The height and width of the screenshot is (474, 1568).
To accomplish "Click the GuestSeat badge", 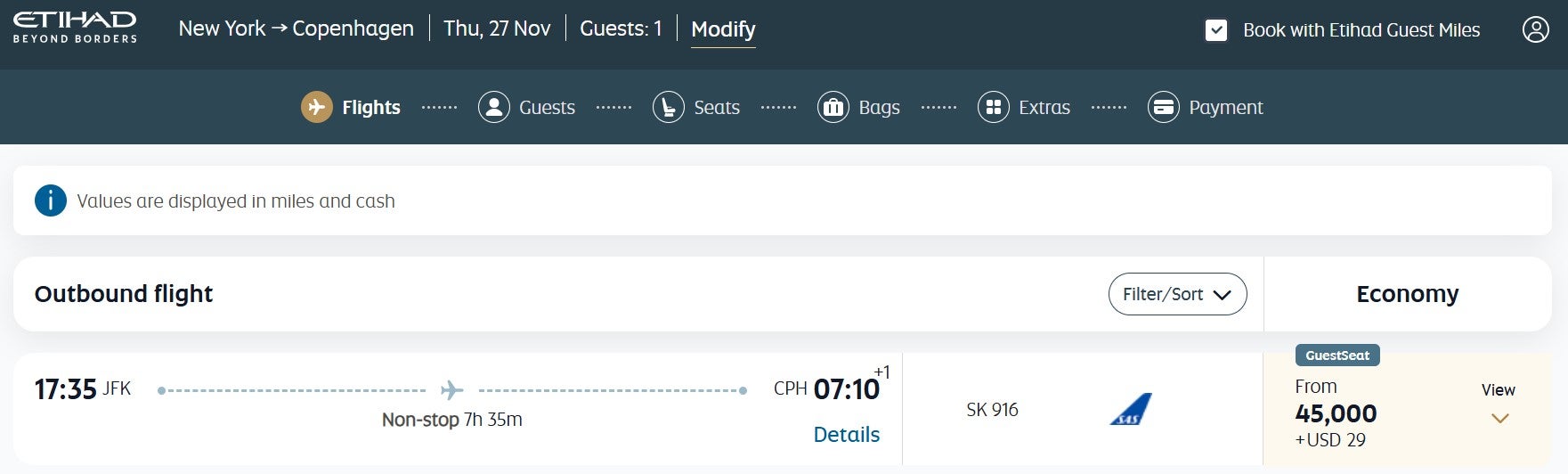I will (1336, 355).
